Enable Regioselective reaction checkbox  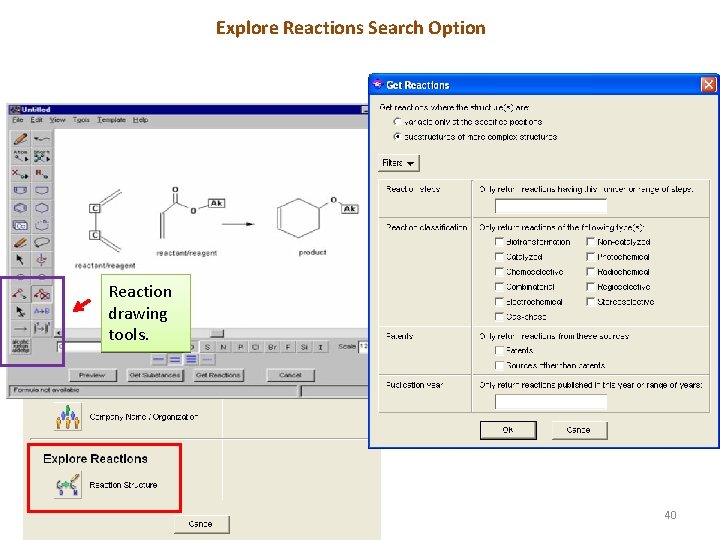[591, 287]
